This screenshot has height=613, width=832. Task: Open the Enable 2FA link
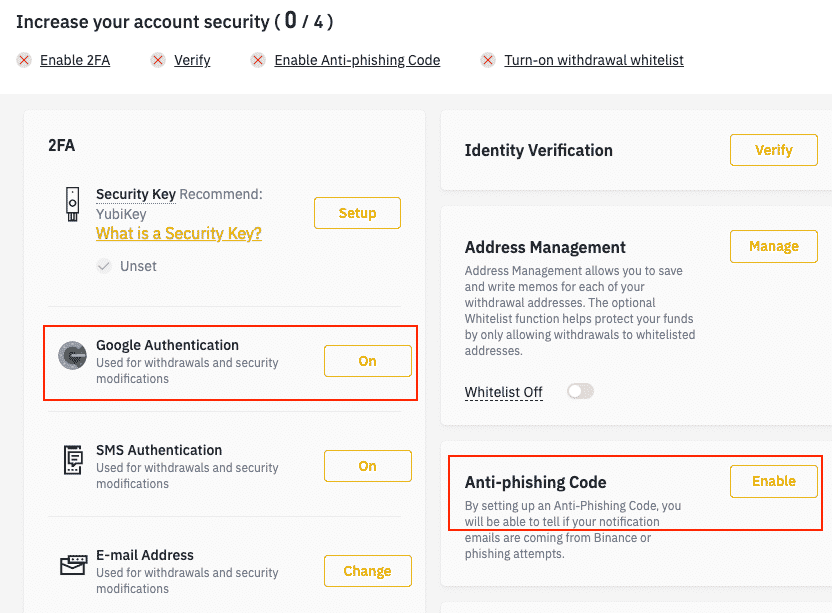click(75, 61)
